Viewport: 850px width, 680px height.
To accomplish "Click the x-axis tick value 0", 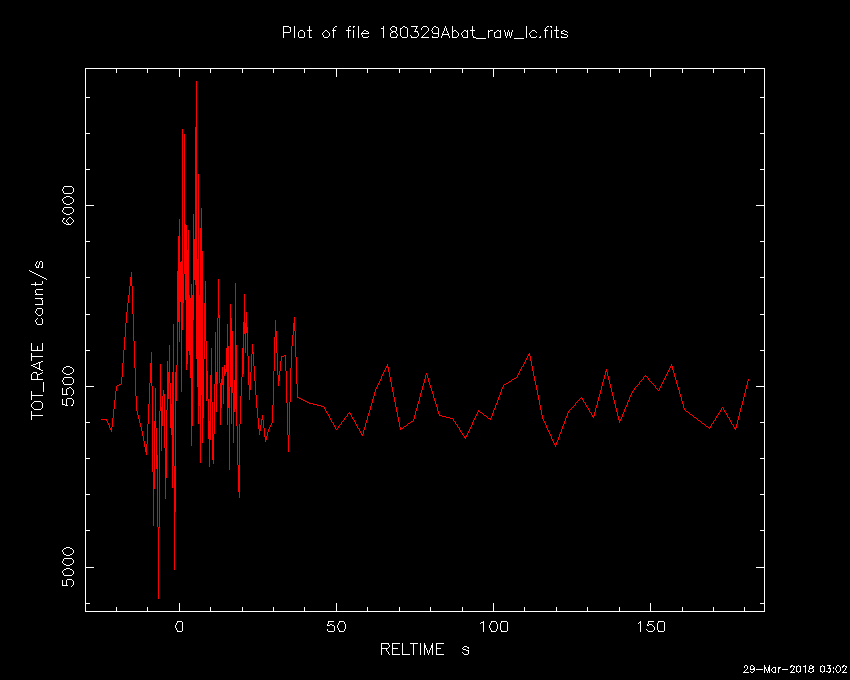I will [x=179, y=627].
